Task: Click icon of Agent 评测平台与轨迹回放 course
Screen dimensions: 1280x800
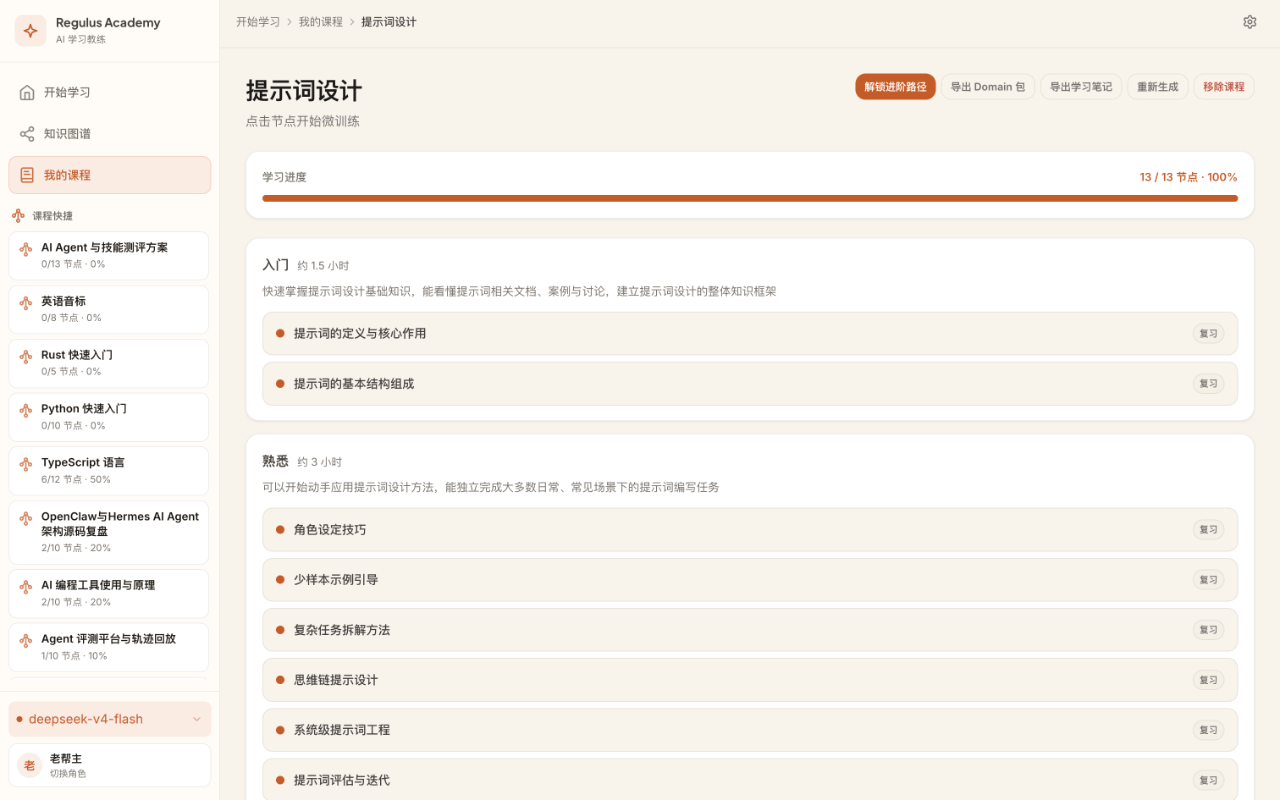Action: 26,641
